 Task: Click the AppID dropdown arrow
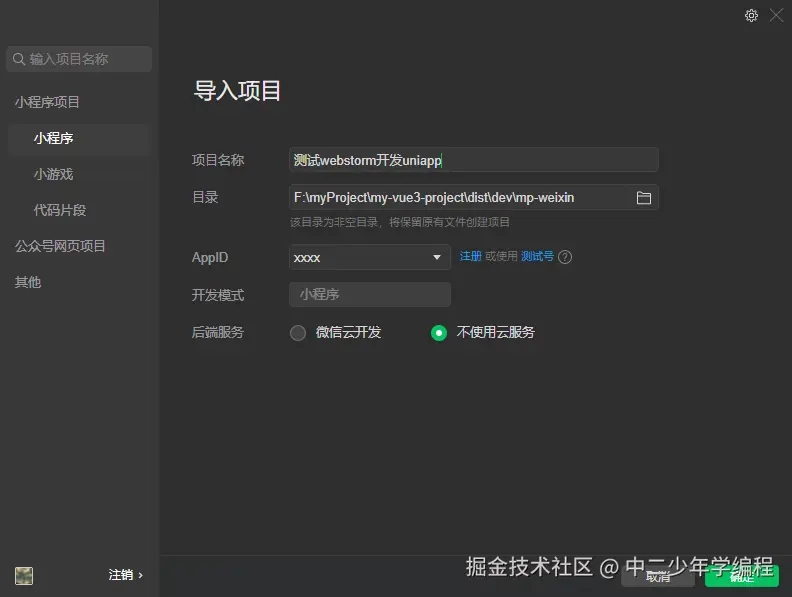pos(437,258)
